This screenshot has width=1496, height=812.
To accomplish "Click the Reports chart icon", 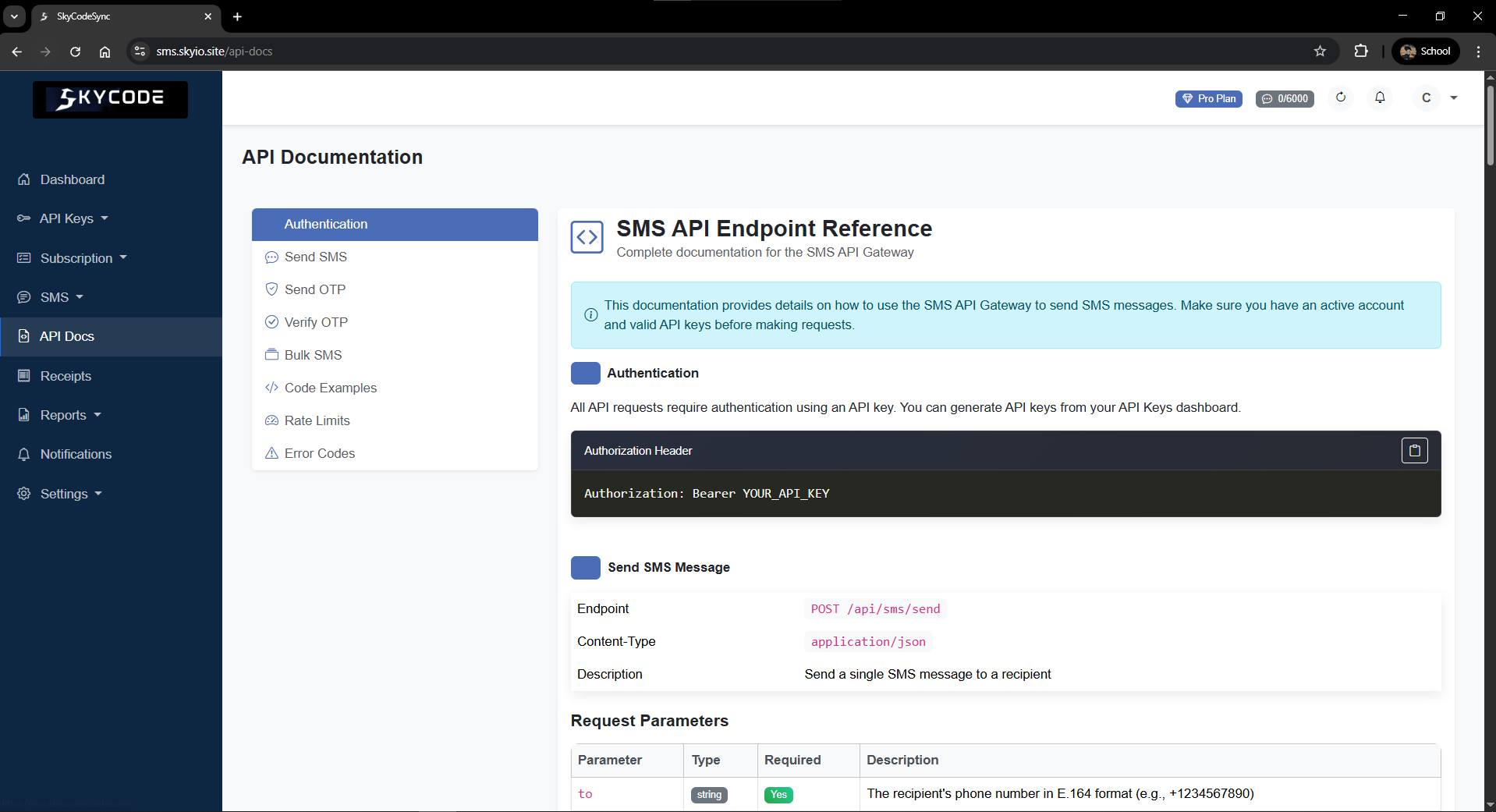I will (x=24, y=415).
